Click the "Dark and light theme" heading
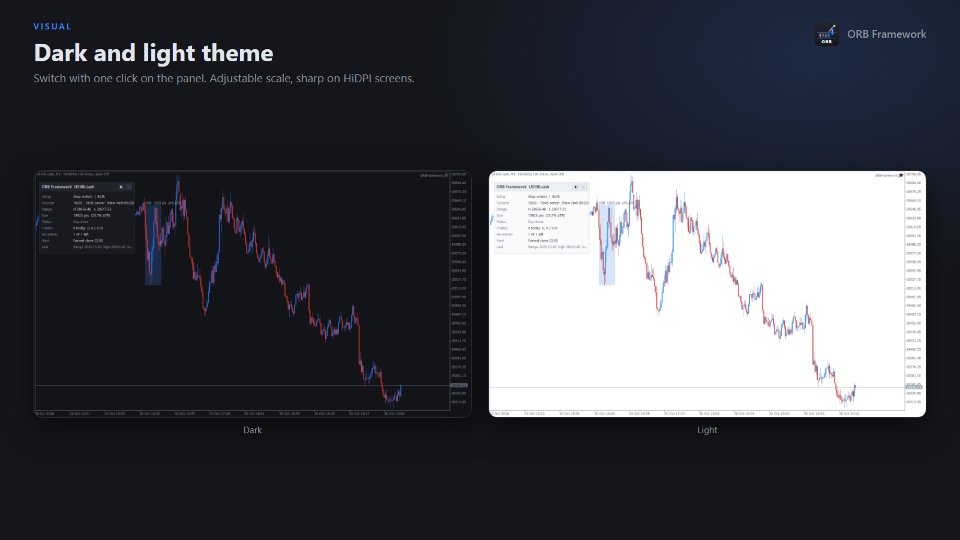 (154, 53)
